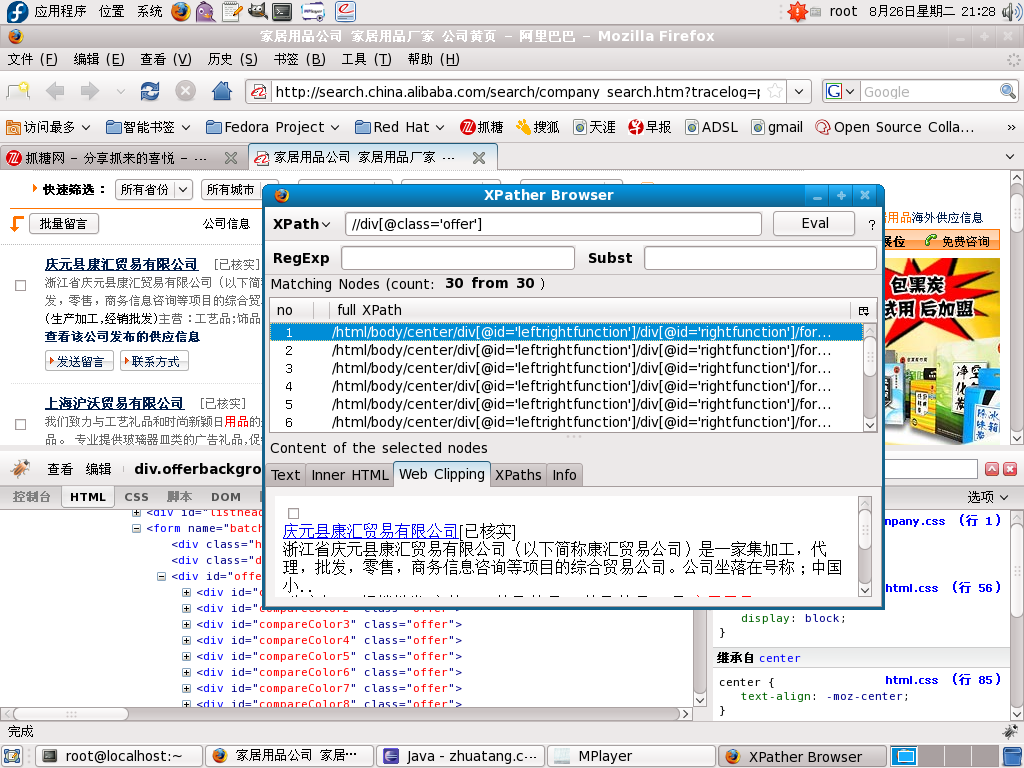Click the 批量留言 button on the page
This screenshot has height=768, width=1024.
pyautogui.click(x=63, y=224)
